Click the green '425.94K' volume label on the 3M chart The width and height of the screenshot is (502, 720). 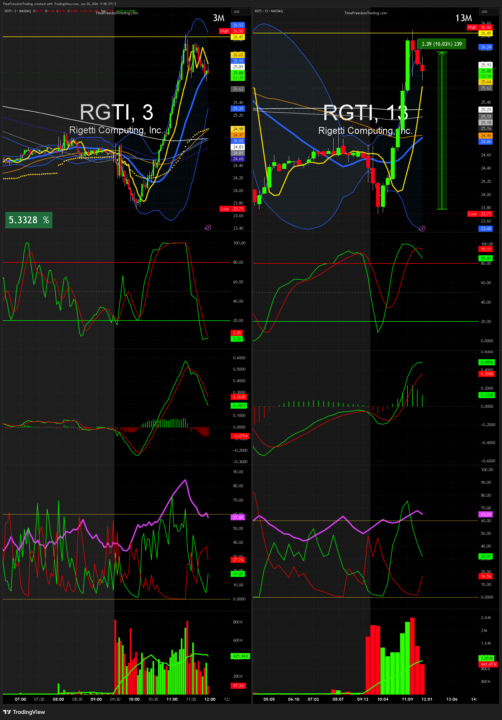click(x=240, y=656)
